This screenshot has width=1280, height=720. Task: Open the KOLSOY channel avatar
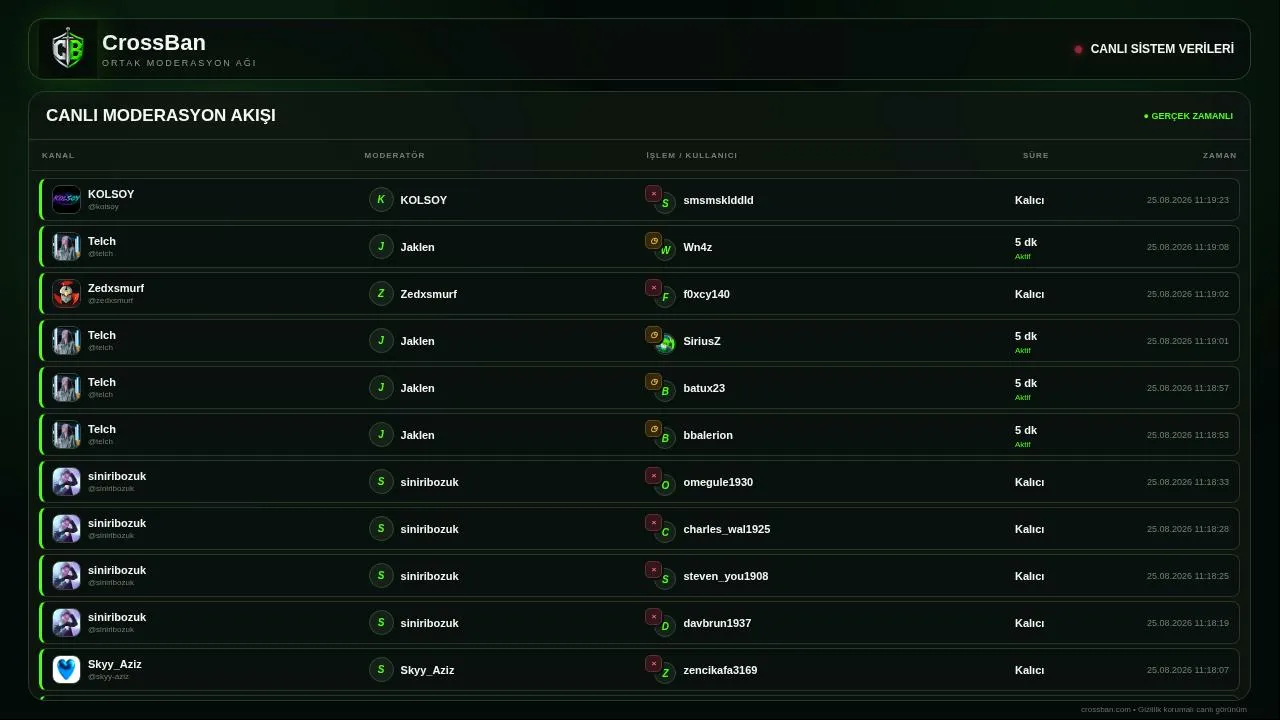66,199
